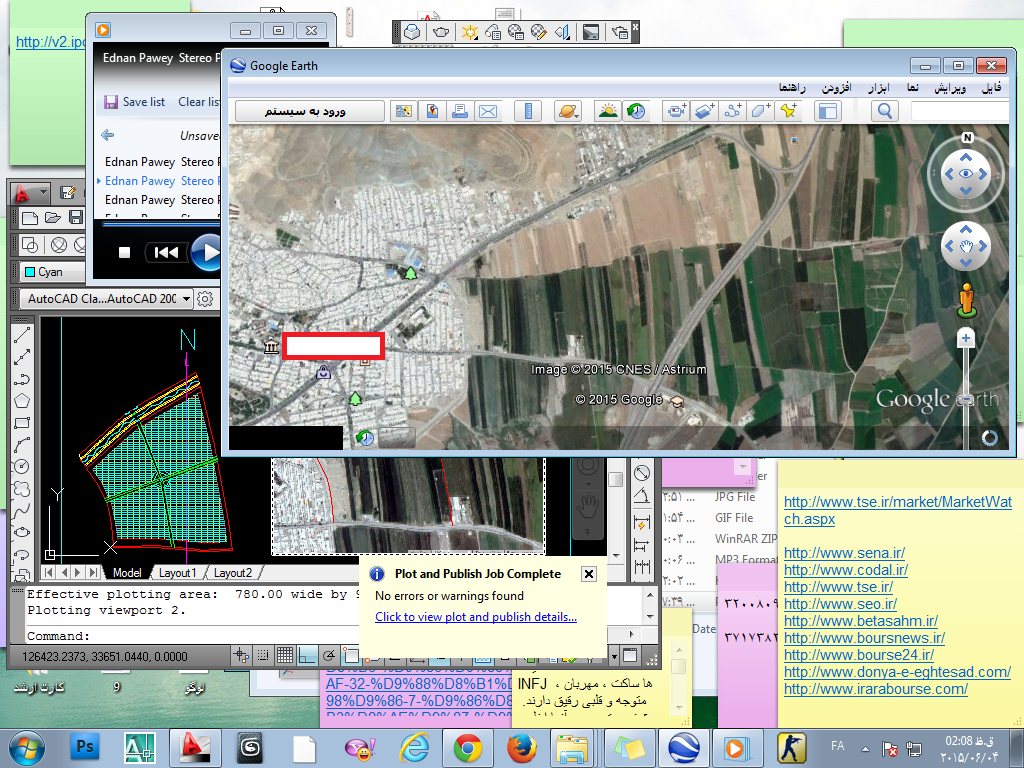
Task: Click the Open file icon in AutoCAD
Action: tap(53, 217)
